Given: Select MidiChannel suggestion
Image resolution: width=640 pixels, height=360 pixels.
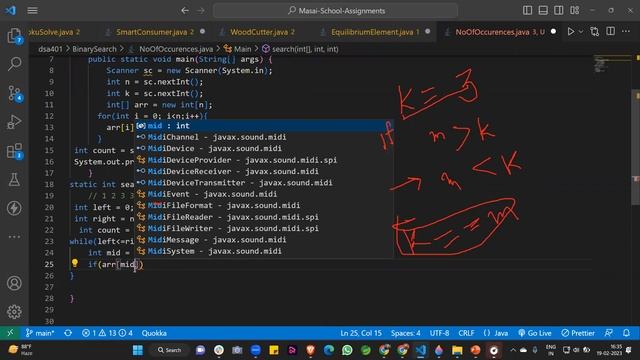Looking at the screenshot, I should click(264, 137).
